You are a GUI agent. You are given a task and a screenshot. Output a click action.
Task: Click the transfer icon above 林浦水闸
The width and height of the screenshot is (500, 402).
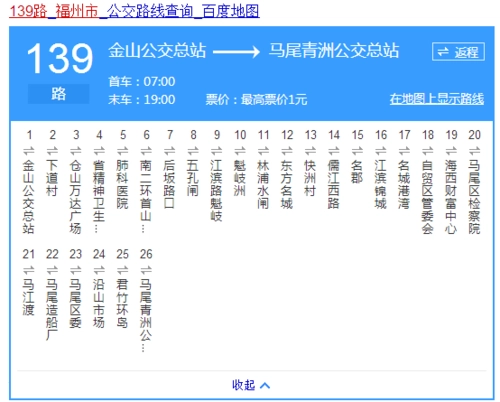point(263,151)
